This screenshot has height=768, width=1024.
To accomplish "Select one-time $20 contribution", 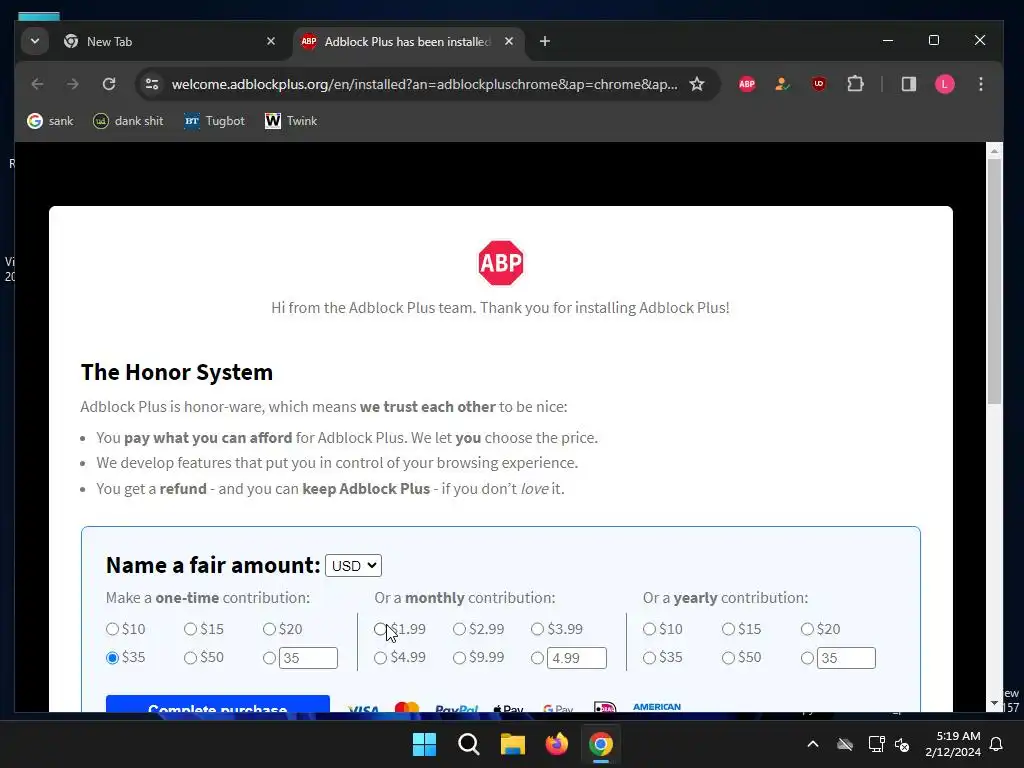I will pos(269,629).
